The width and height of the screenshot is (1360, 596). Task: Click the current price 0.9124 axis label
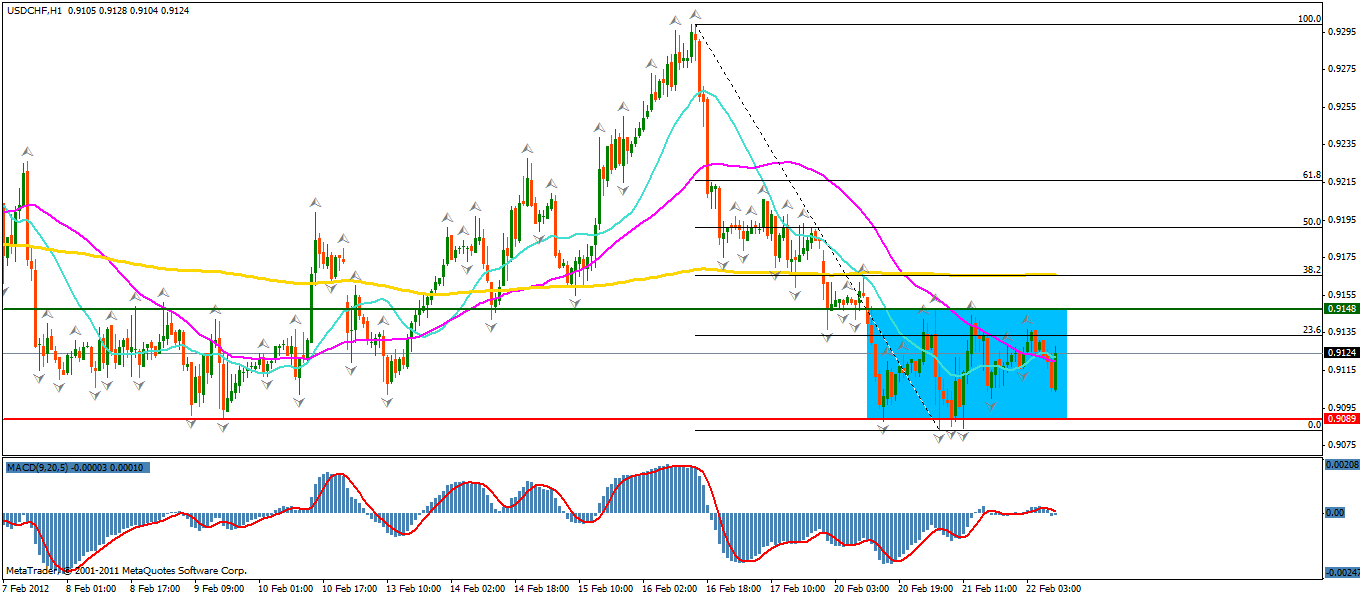pos(1340,353)
